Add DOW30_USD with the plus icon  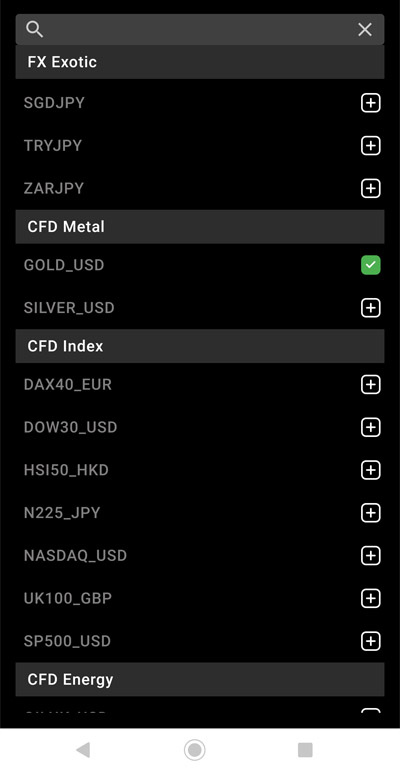tap(370, 427)
